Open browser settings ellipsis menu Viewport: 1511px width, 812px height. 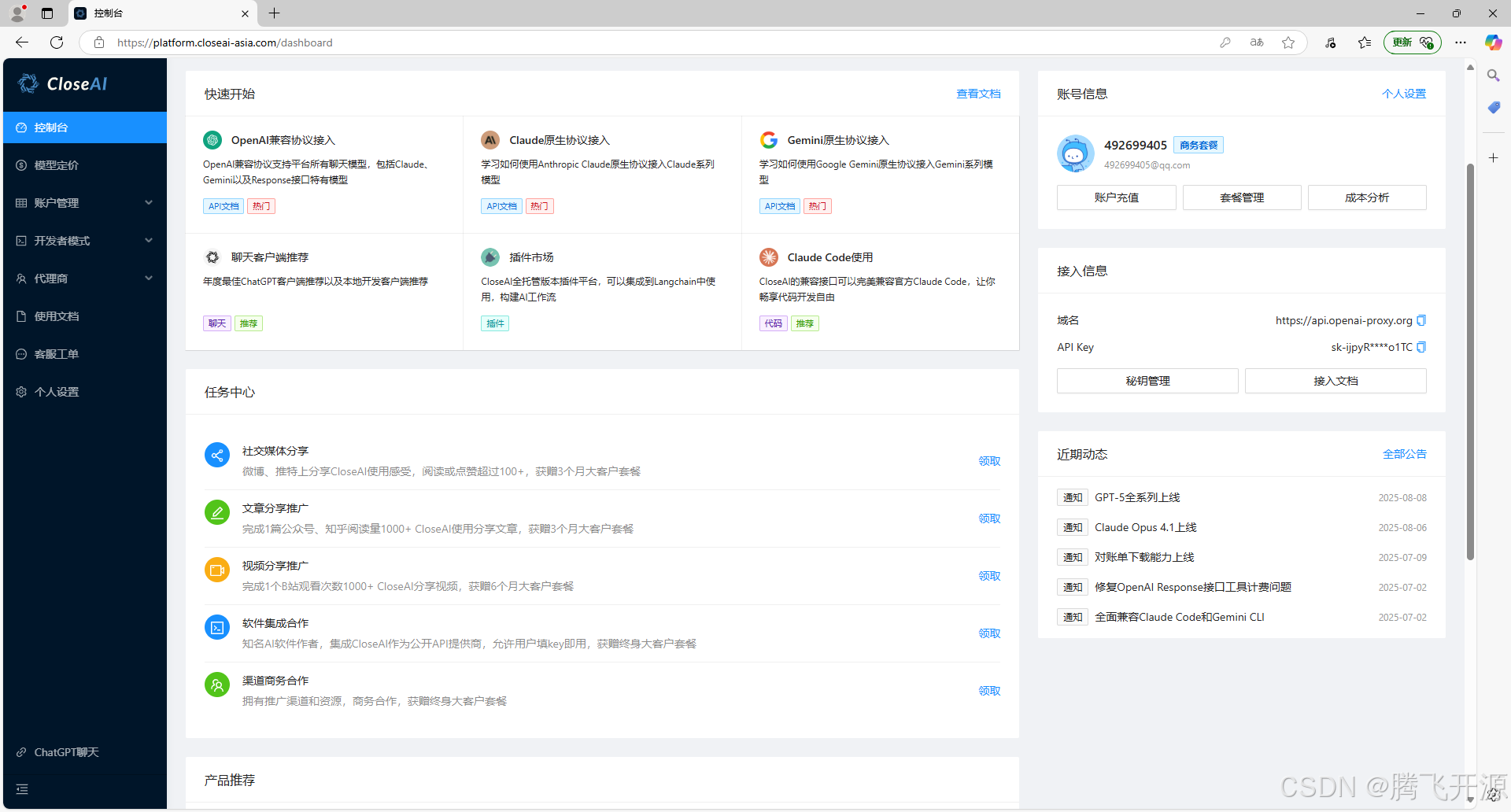[1461, 42]
